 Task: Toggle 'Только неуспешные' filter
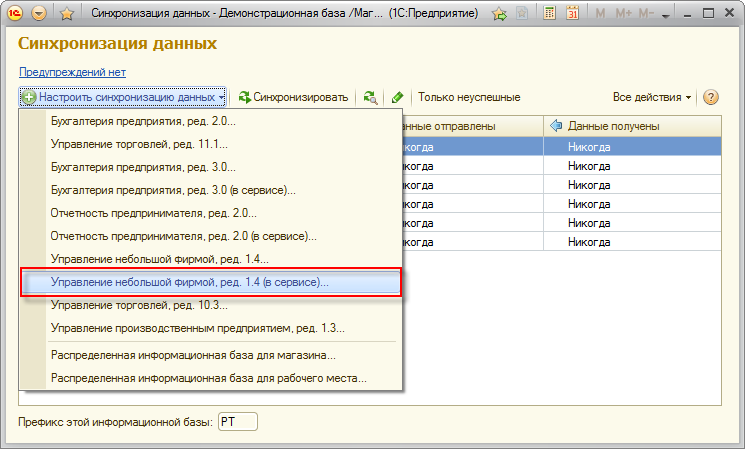pyautogui.click(x=469, y=97)
